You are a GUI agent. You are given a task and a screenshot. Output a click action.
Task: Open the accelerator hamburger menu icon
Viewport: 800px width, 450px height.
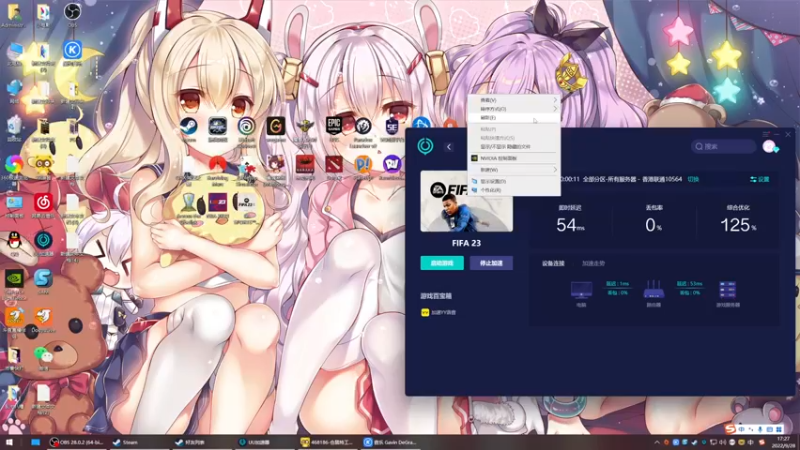766,135
